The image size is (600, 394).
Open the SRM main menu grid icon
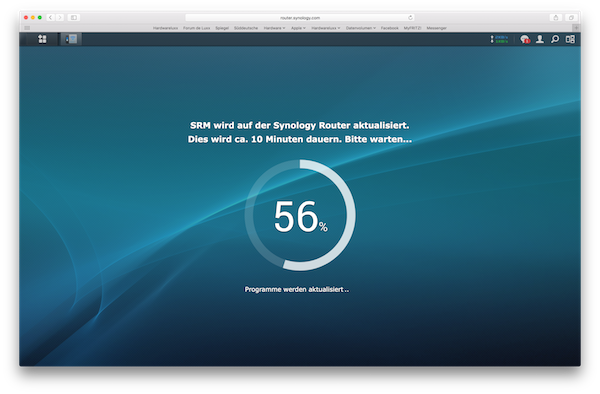(x=42, y=39)
